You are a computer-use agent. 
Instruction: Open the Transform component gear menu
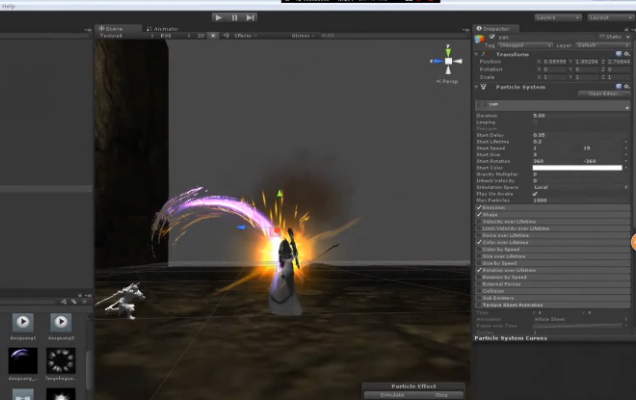click(629, 54)
